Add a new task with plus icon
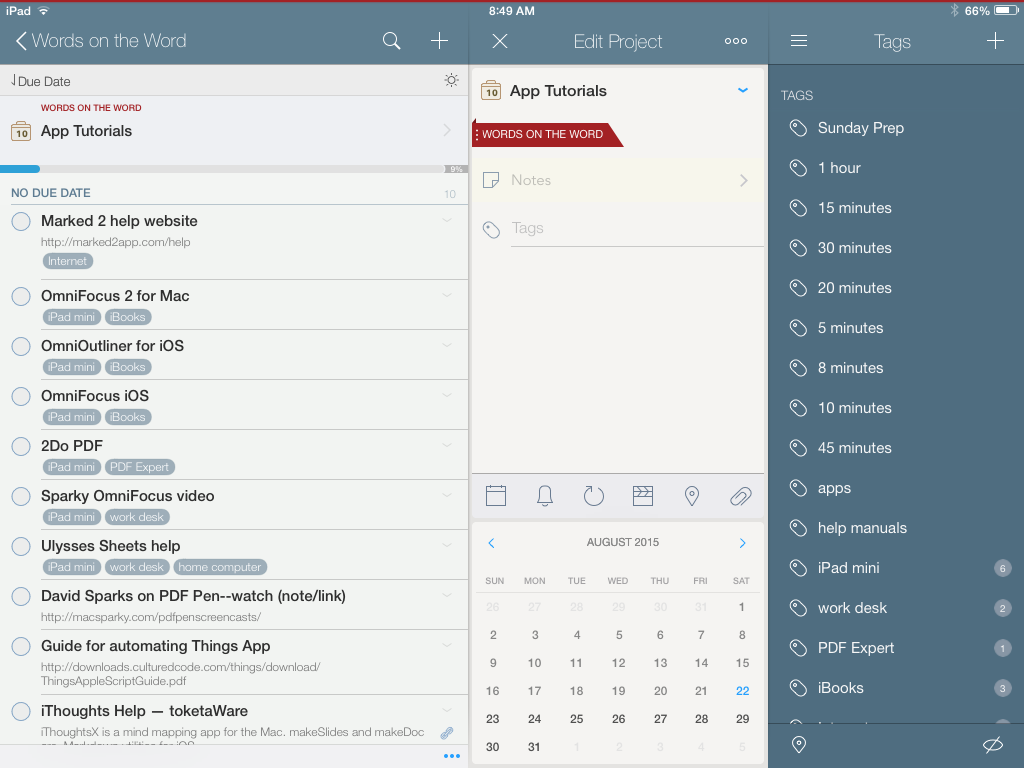 point(439,41)
